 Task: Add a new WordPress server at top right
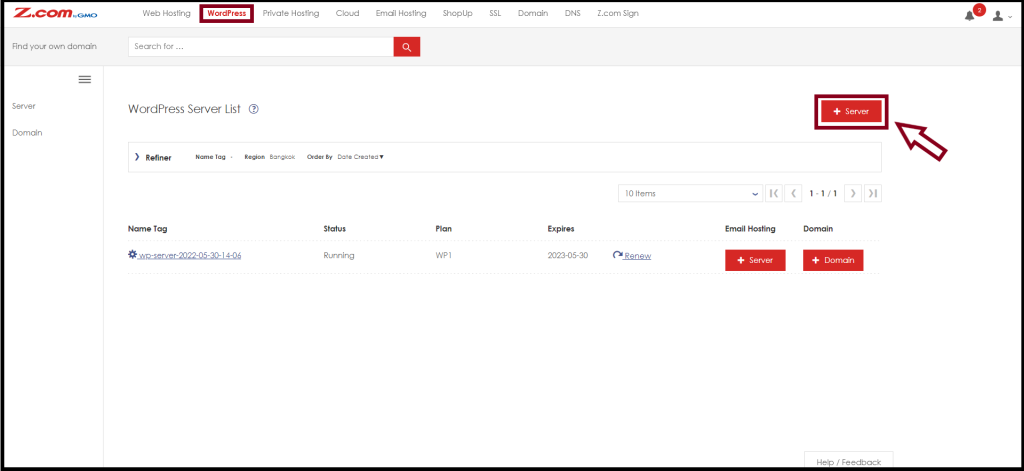[x=852, y=112]
